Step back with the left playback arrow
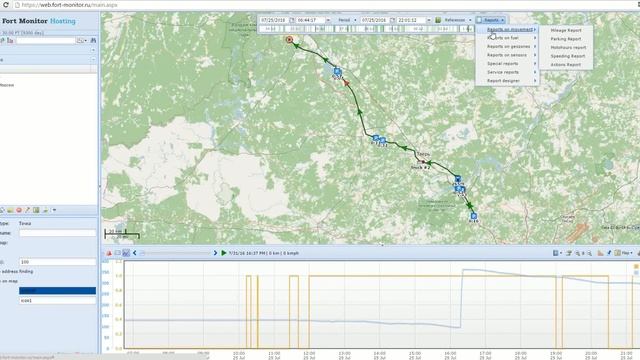Image resolution: width=640 pixels, height=360 pixels. [135, 253]
